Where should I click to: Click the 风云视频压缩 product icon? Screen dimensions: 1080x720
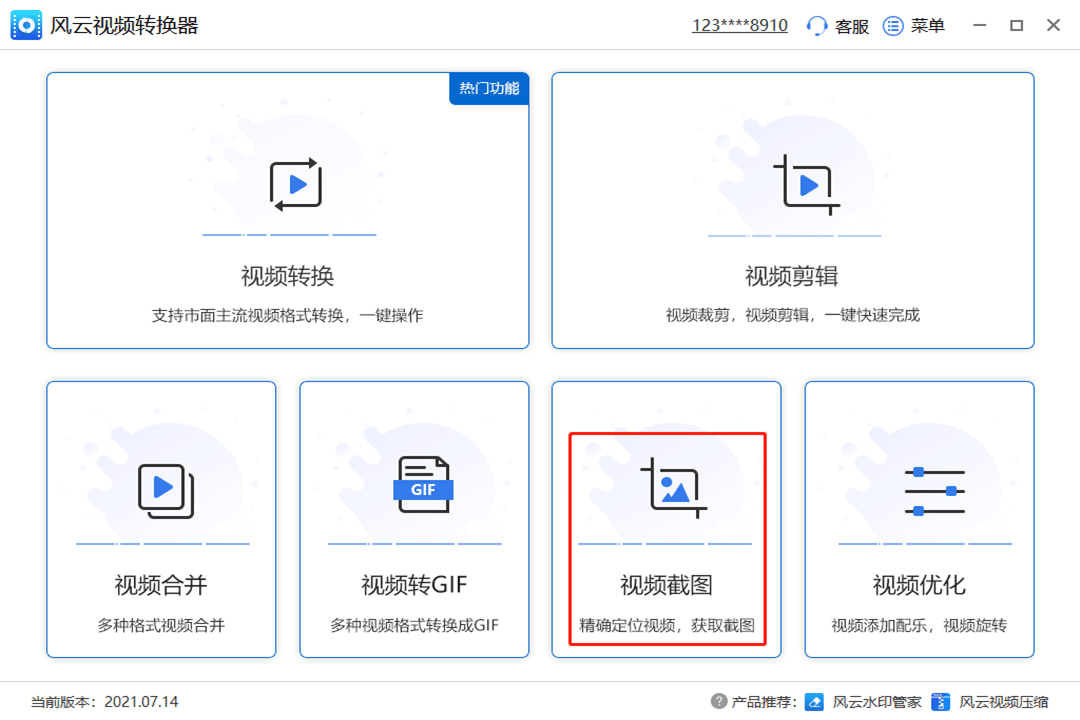(x=940, y=701)
